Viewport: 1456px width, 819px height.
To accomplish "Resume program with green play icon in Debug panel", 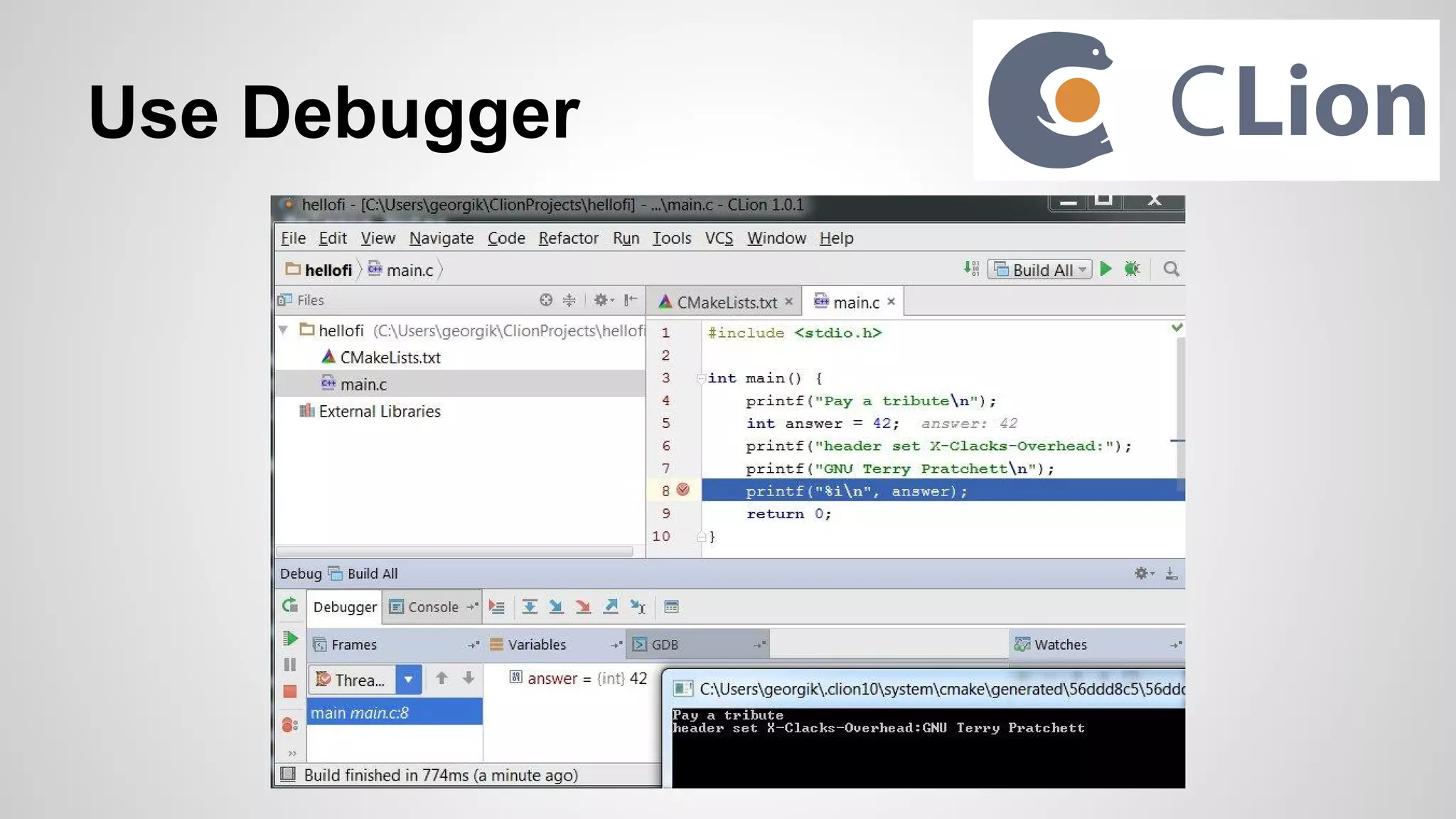I will pos(290,638).
